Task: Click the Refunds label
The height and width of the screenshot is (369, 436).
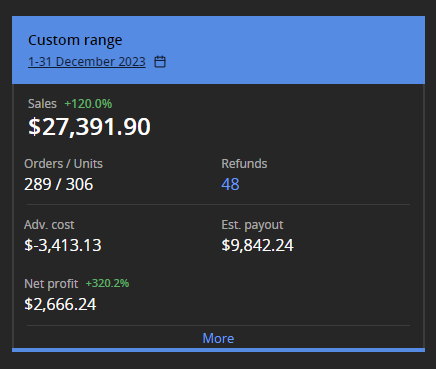Action: (x=244, y=164)
